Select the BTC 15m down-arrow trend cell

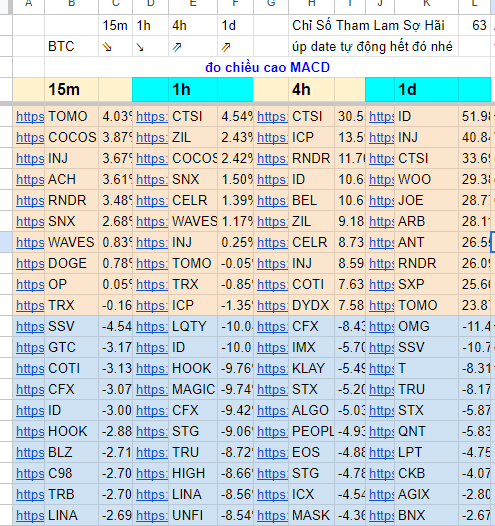116,46
